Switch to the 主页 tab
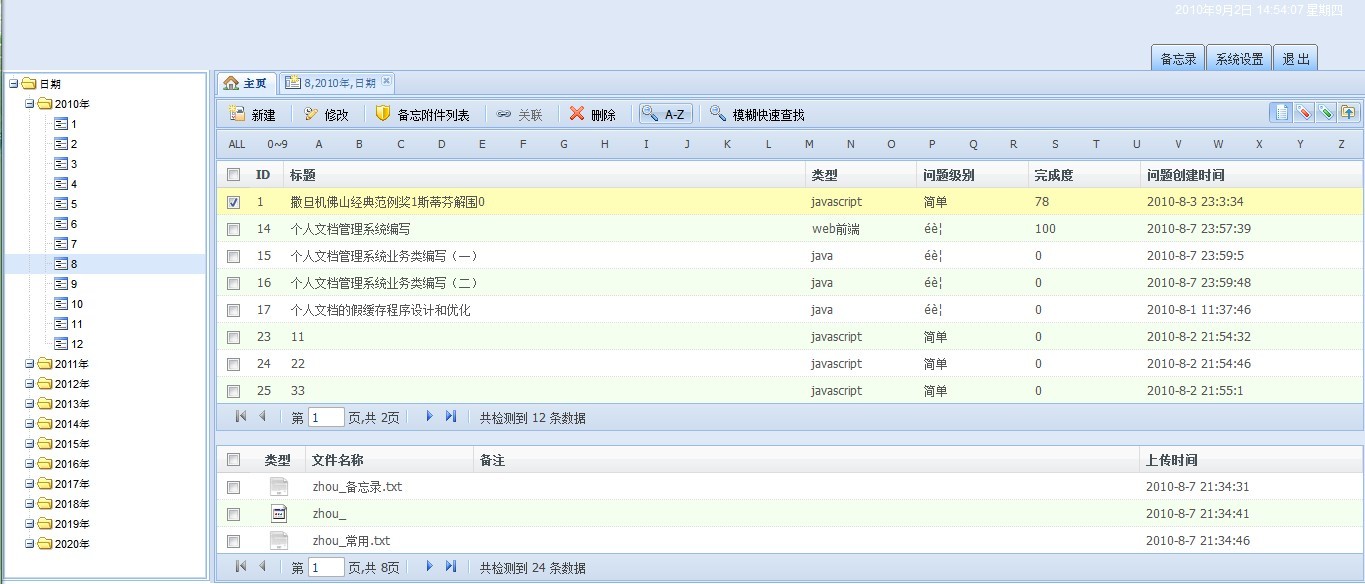This screenshot has height=584, width=1365. [x=245, y=83]
